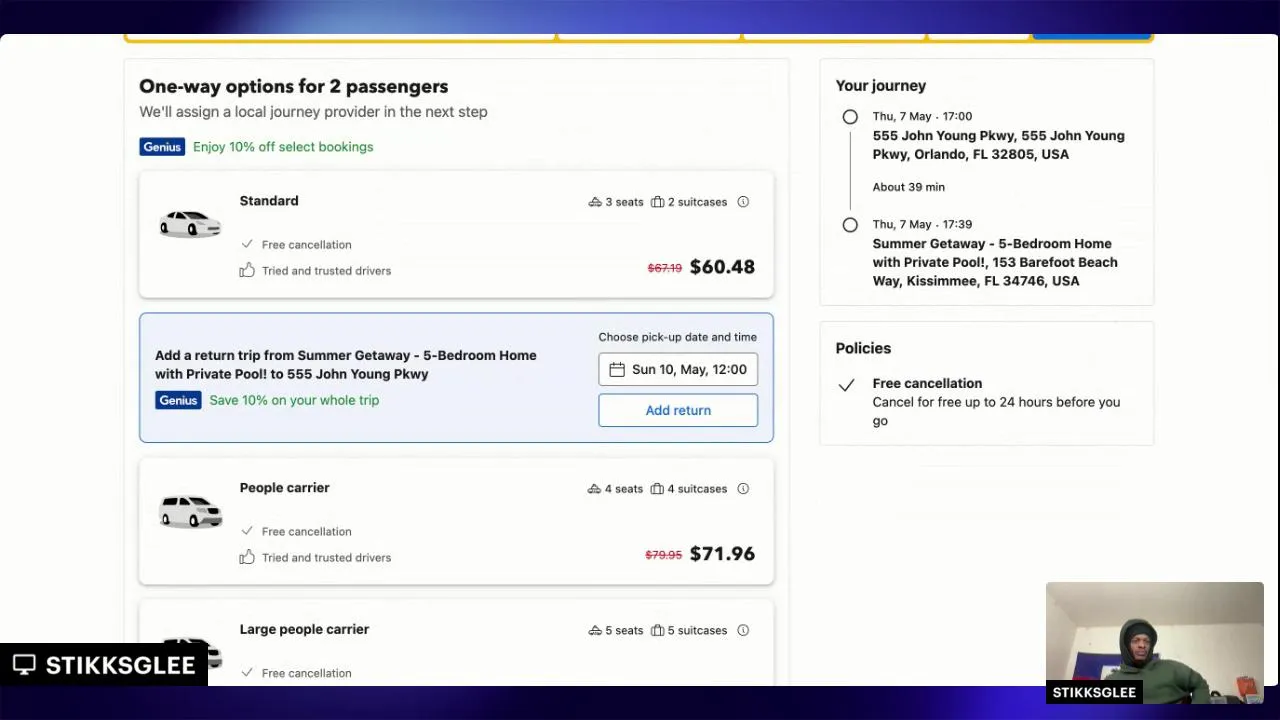Image resolution: width=1280 pixels, height=720 pixels.
Task: Click the Genius badge in return trip box
Action: [x=178, y=400]
